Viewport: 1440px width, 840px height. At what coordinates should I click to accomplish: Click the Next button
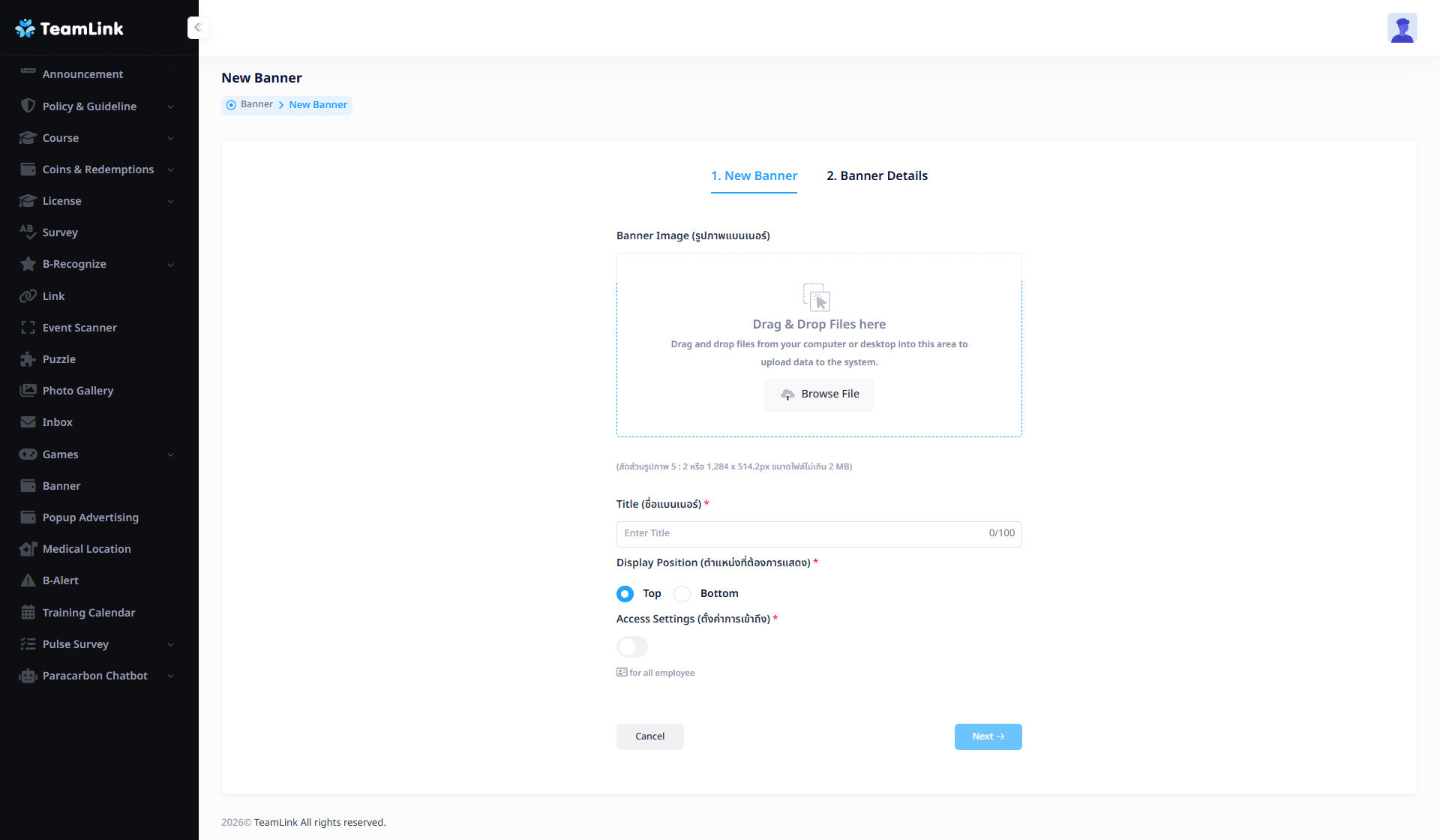(987, 736)
